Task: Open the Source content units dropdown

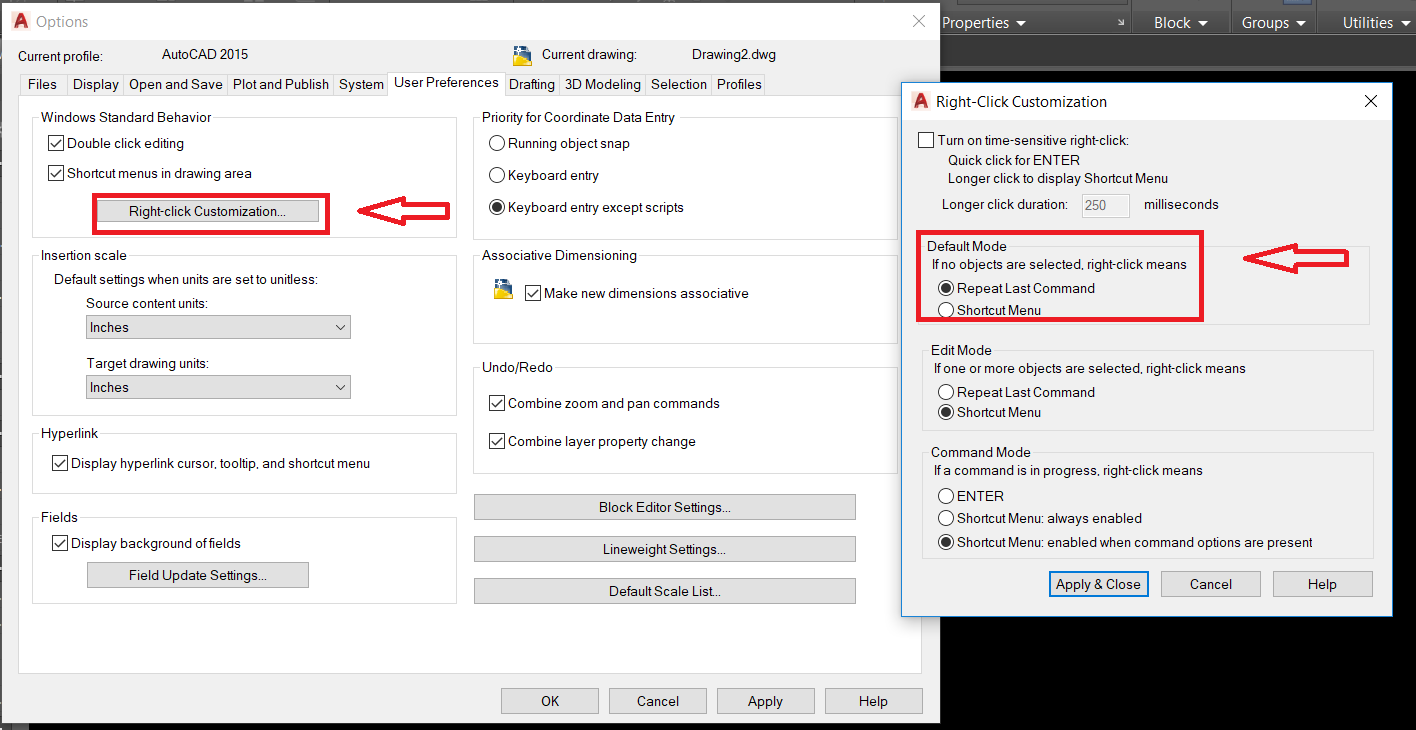Action: [x=342, y=327]
